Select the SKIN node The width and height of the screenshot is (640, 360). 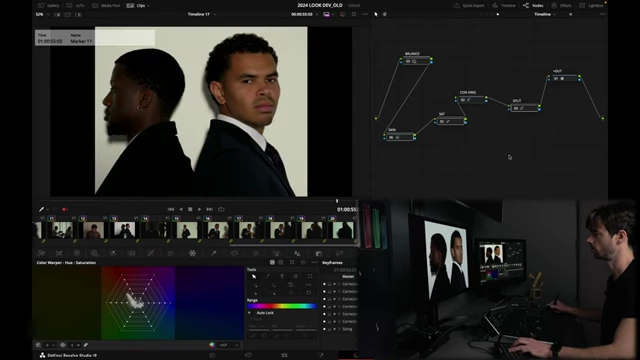tap(399, 137)
